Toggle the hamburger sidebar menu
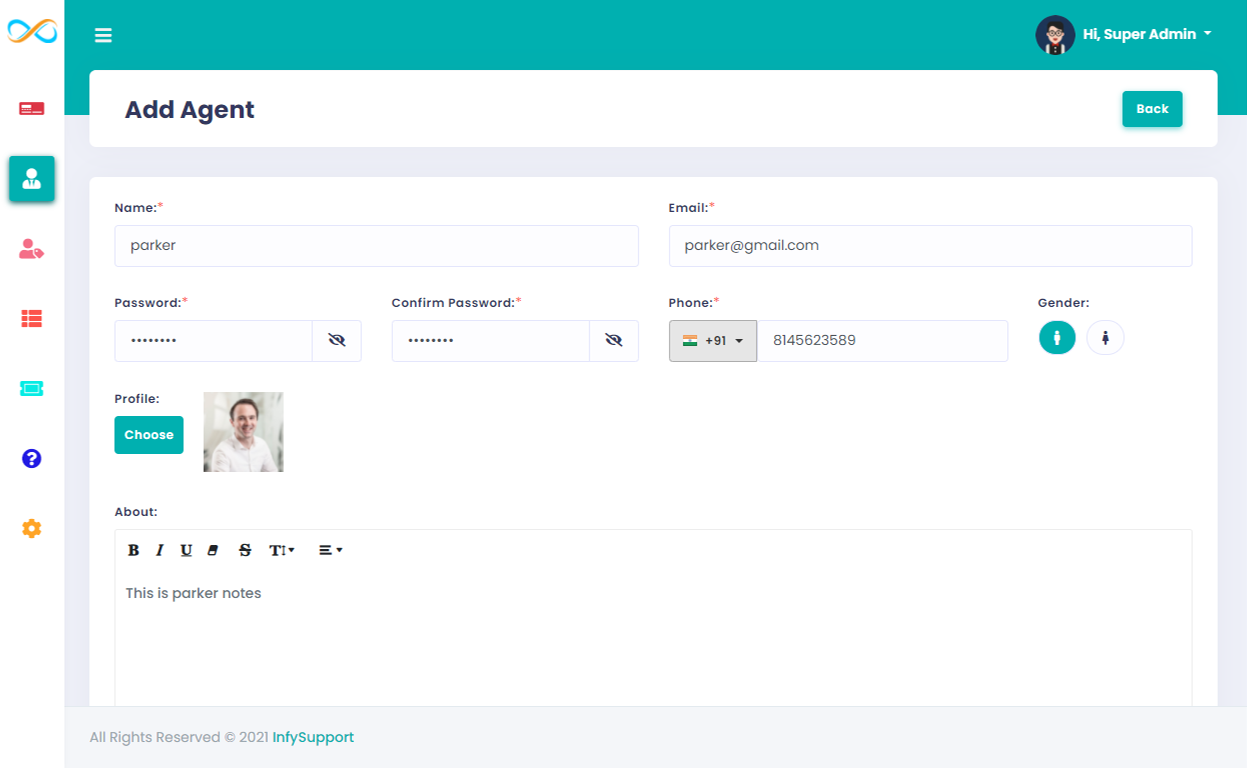This screenshot has width=1247, height=768. coord(103,36)
